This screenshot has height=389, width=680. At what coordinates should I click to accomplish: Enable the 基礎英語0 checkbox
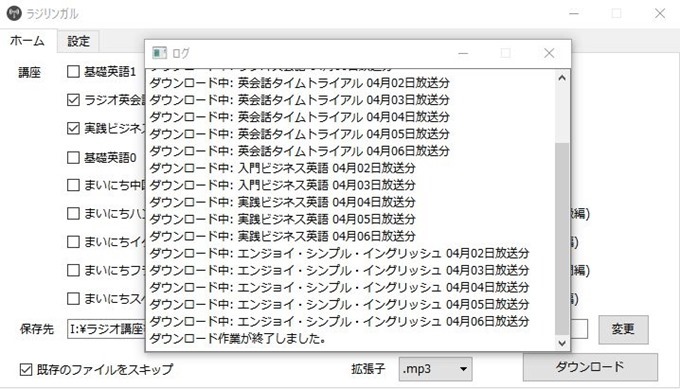coord(73,157)
